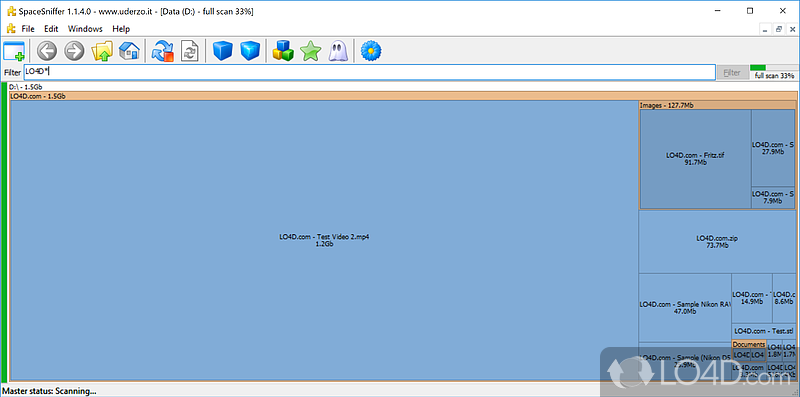Close the inner document window
The image size is (800, 397).
(792, 30)
